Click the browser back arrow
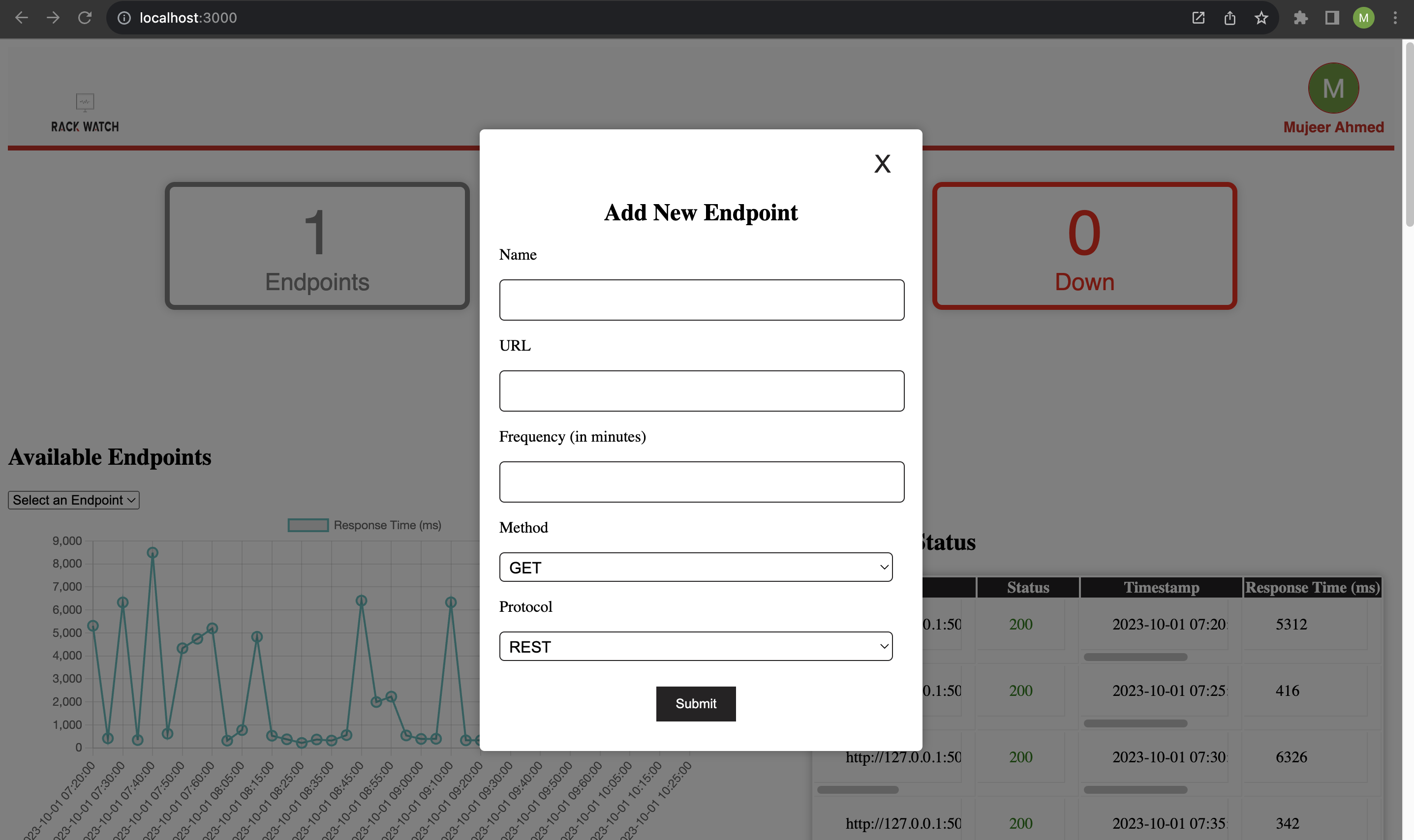Viewport: 1414px width, 840px height. (22, 18)
